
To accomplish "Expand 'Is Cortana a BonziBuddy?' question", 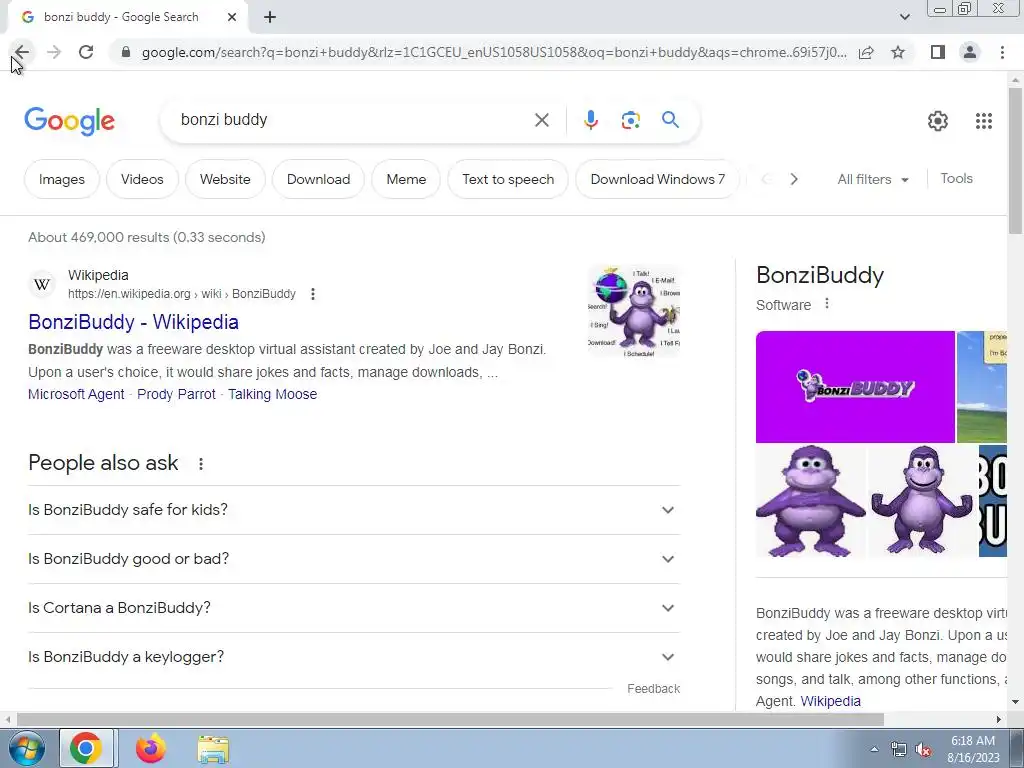I will (354, 608).
